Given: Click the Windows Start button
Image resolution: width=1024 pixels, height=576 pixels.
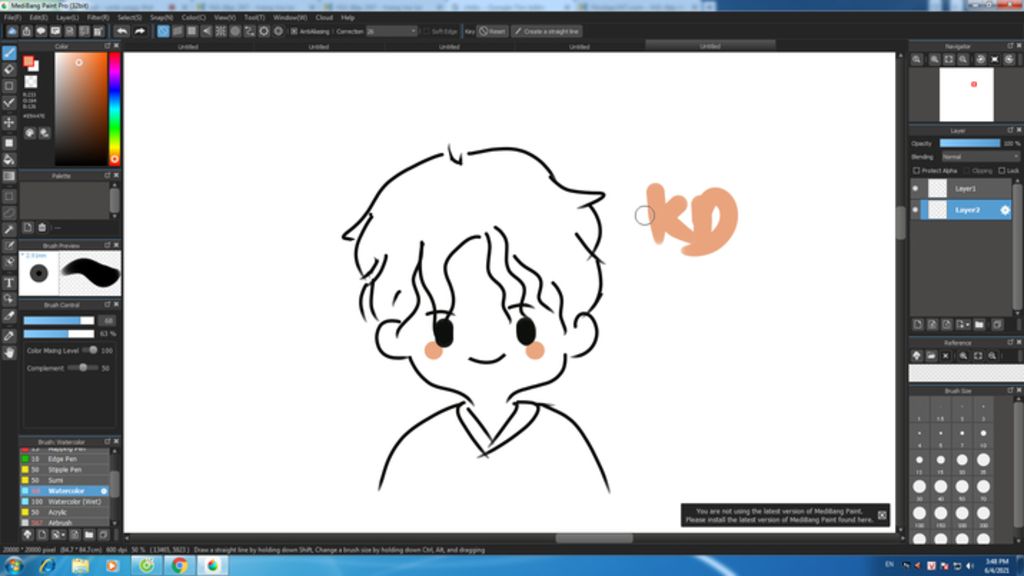Looking at the screenshot, I should tap(14, 566).
